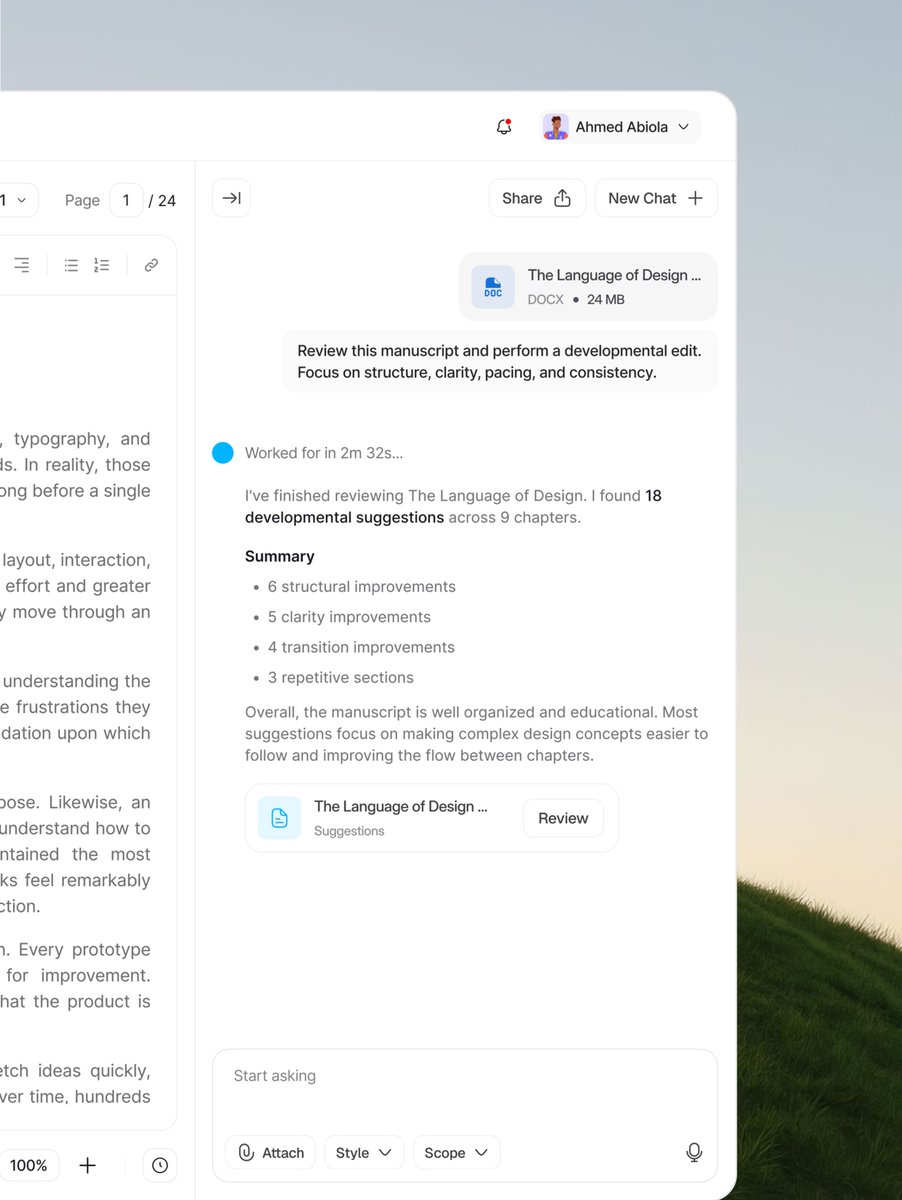Click the "/ 24" total pages text
The image size is (902, 1200).
[x=162, y=200]
